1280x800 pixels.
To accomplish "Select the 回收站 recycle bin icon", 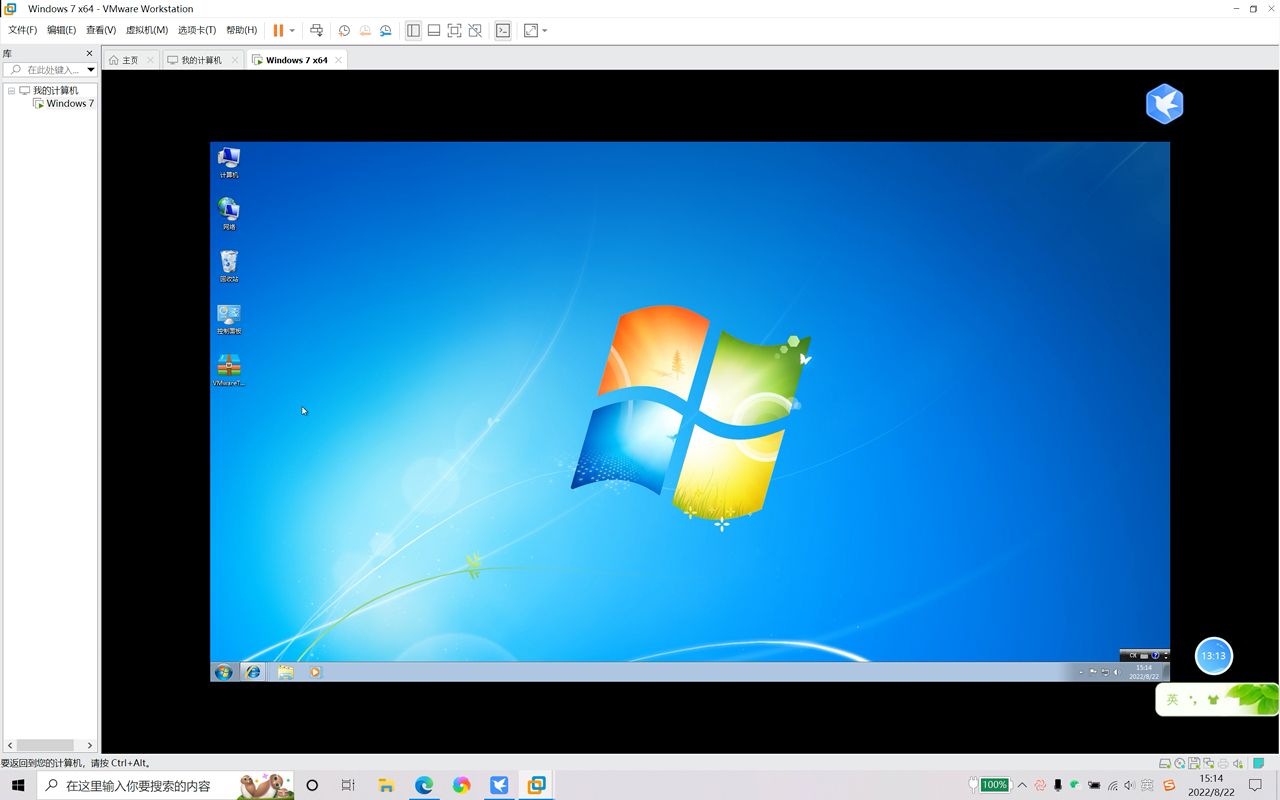I will [x=229, y=266].
